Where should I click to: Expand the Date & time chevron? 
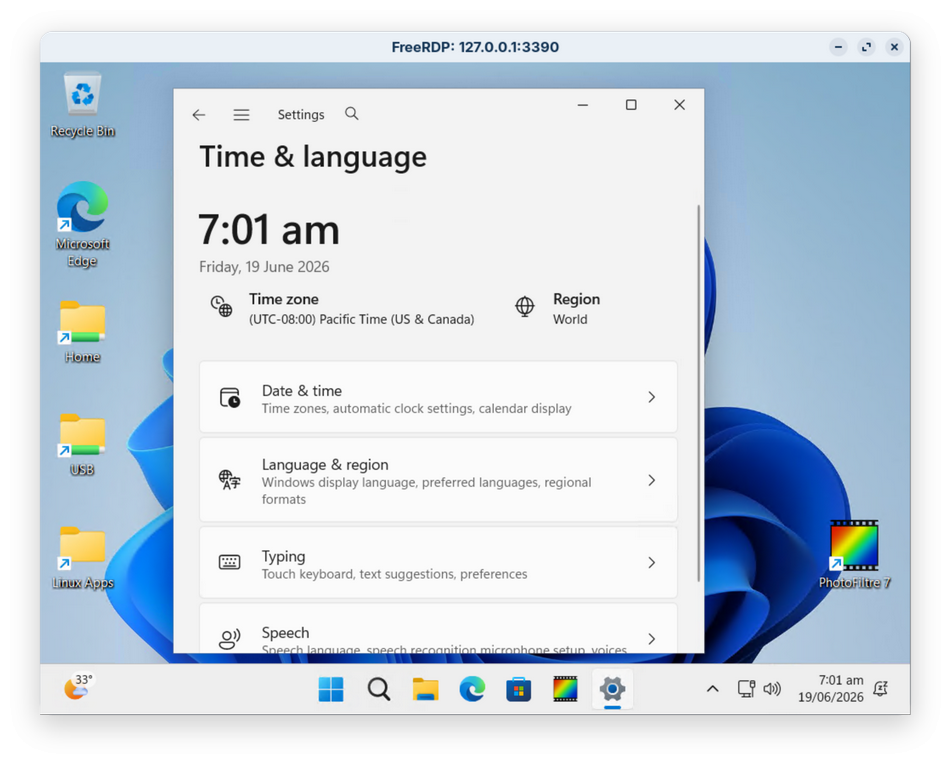coord(651,397)
